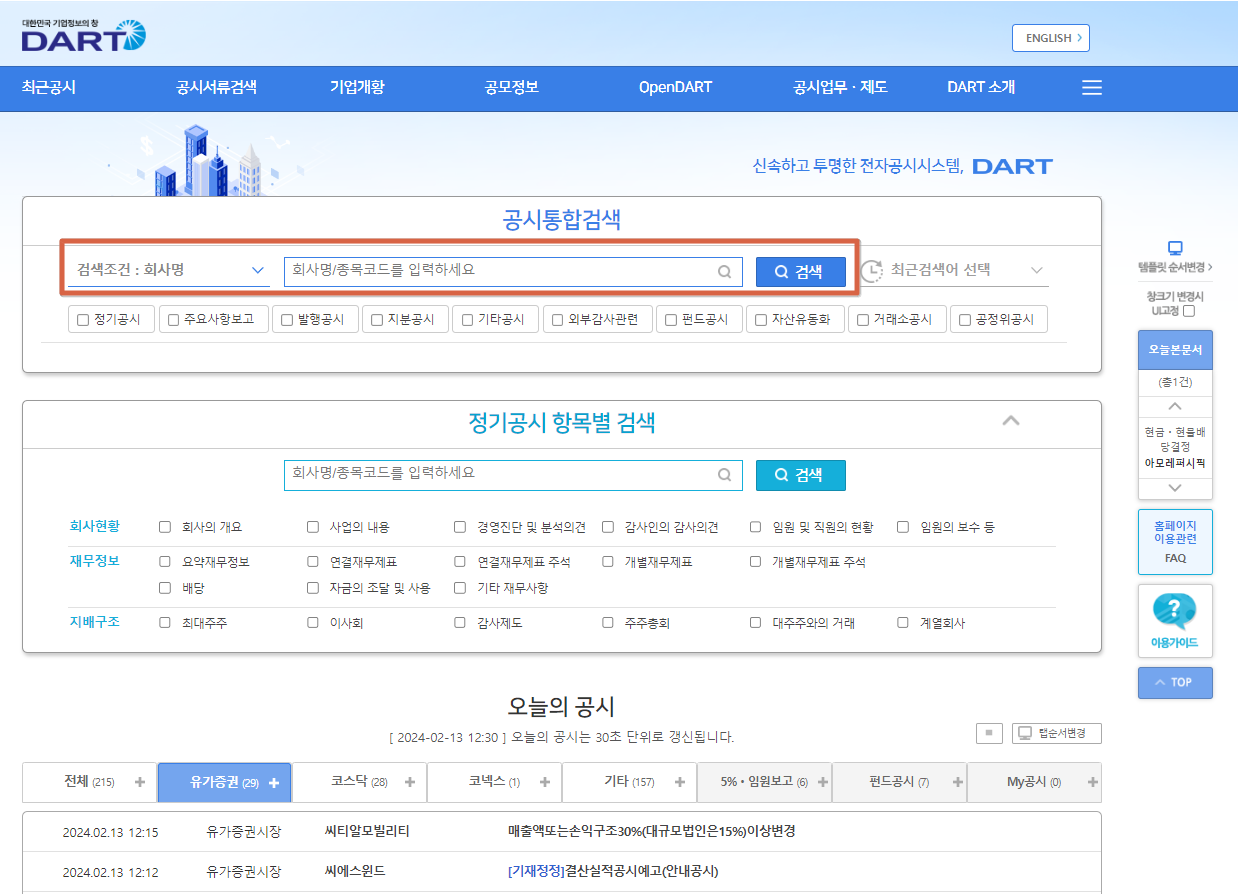Collapse the 정기공시 항목별 검색 section
The width and height of the screenshot is (1238, 894).
click(1010, 422)
